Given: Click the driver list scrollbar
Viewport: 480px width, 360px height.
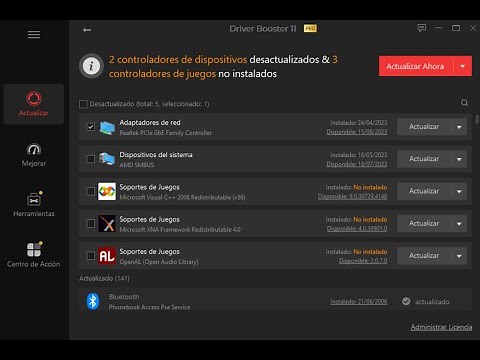Looking at the screenshot, I should pos(477,119).
